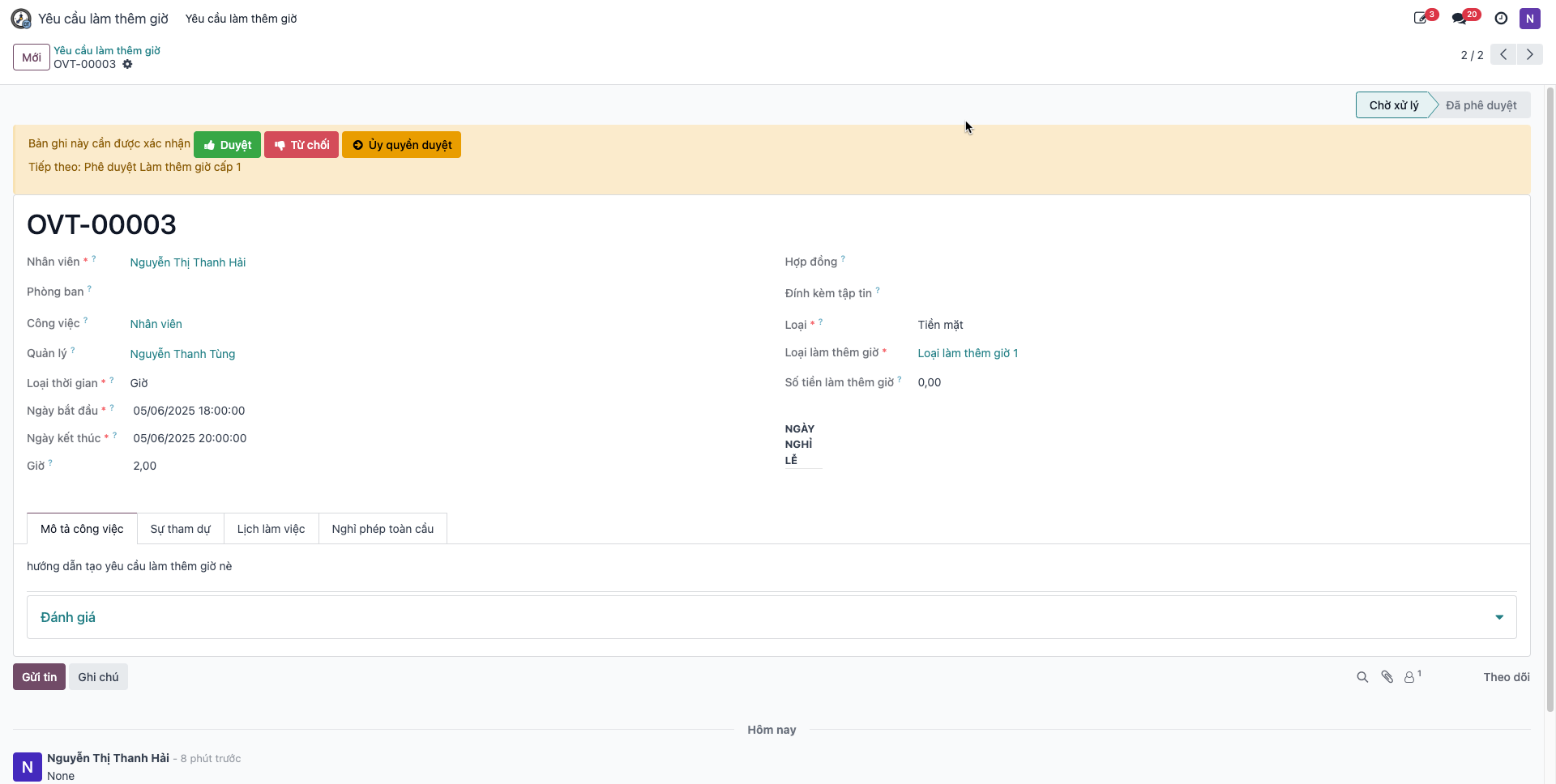Create a new record with Mới button
Image resolution: width=1556 pixels, height=784 pixels.
[32, 57]
